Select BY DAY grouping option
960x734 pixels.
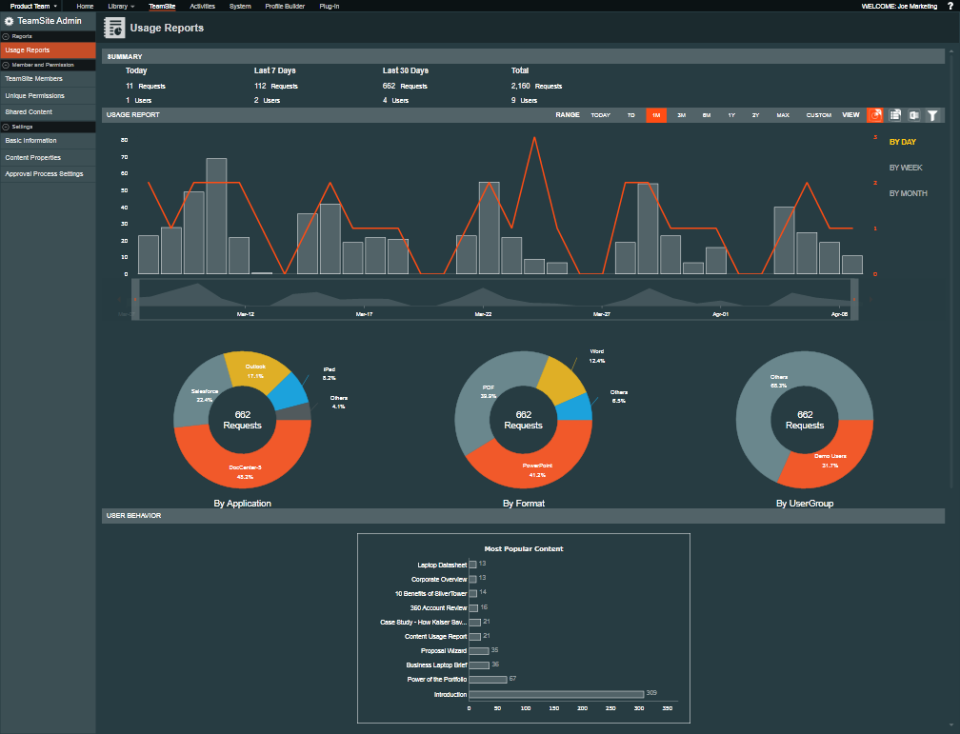pos(902,142)
